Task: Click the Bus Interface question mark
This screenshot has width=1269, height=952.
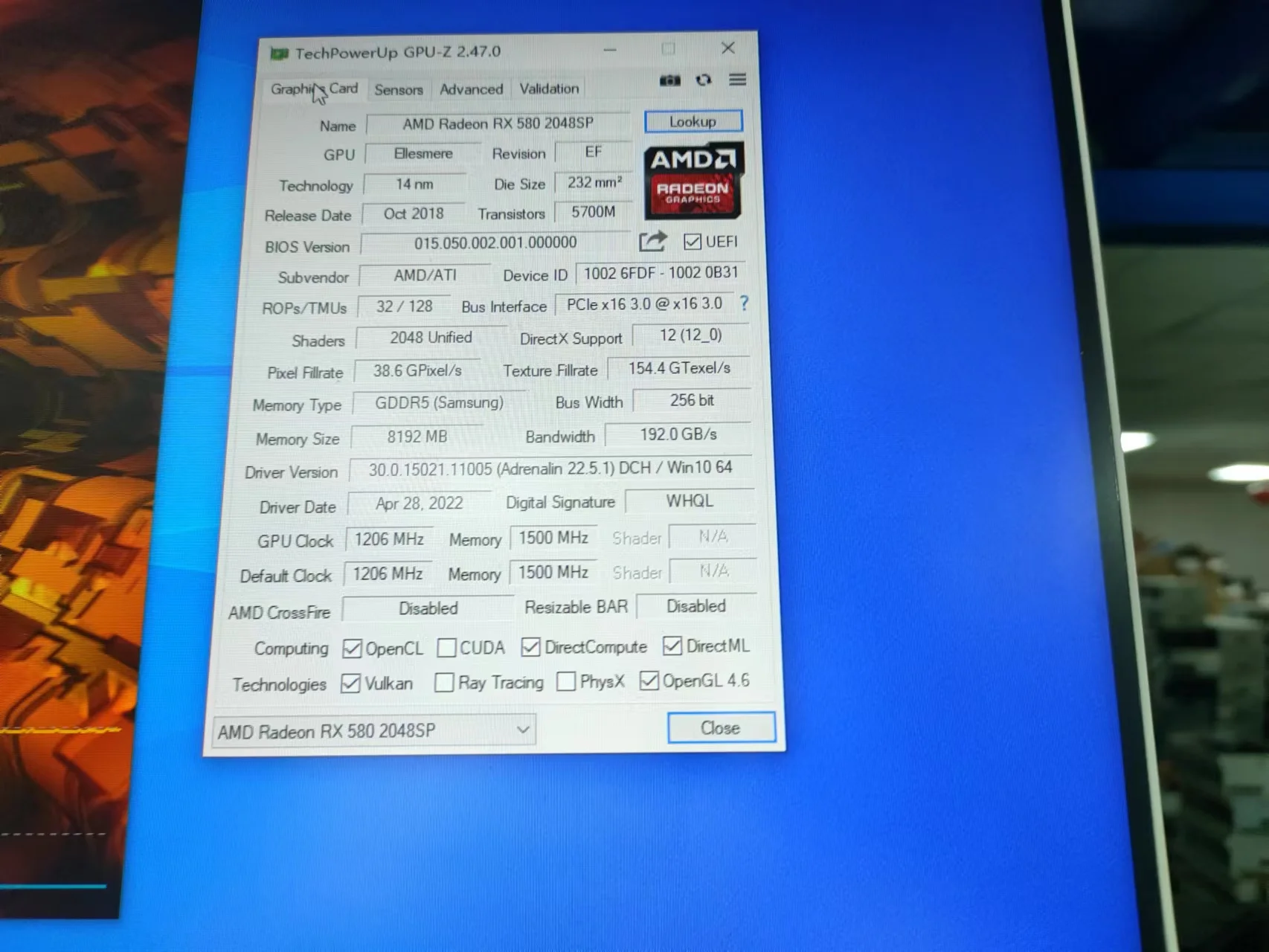Action: [x=744, y=303]
